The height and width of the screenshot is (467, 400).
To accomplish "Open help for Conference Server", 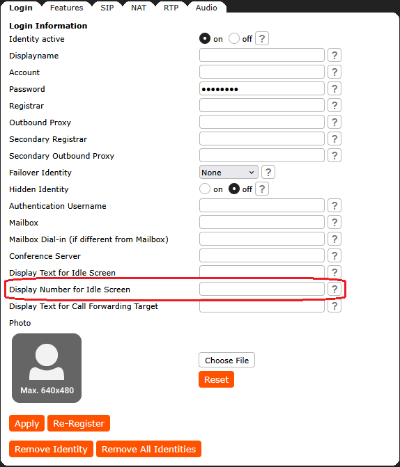I will (334, 256).
